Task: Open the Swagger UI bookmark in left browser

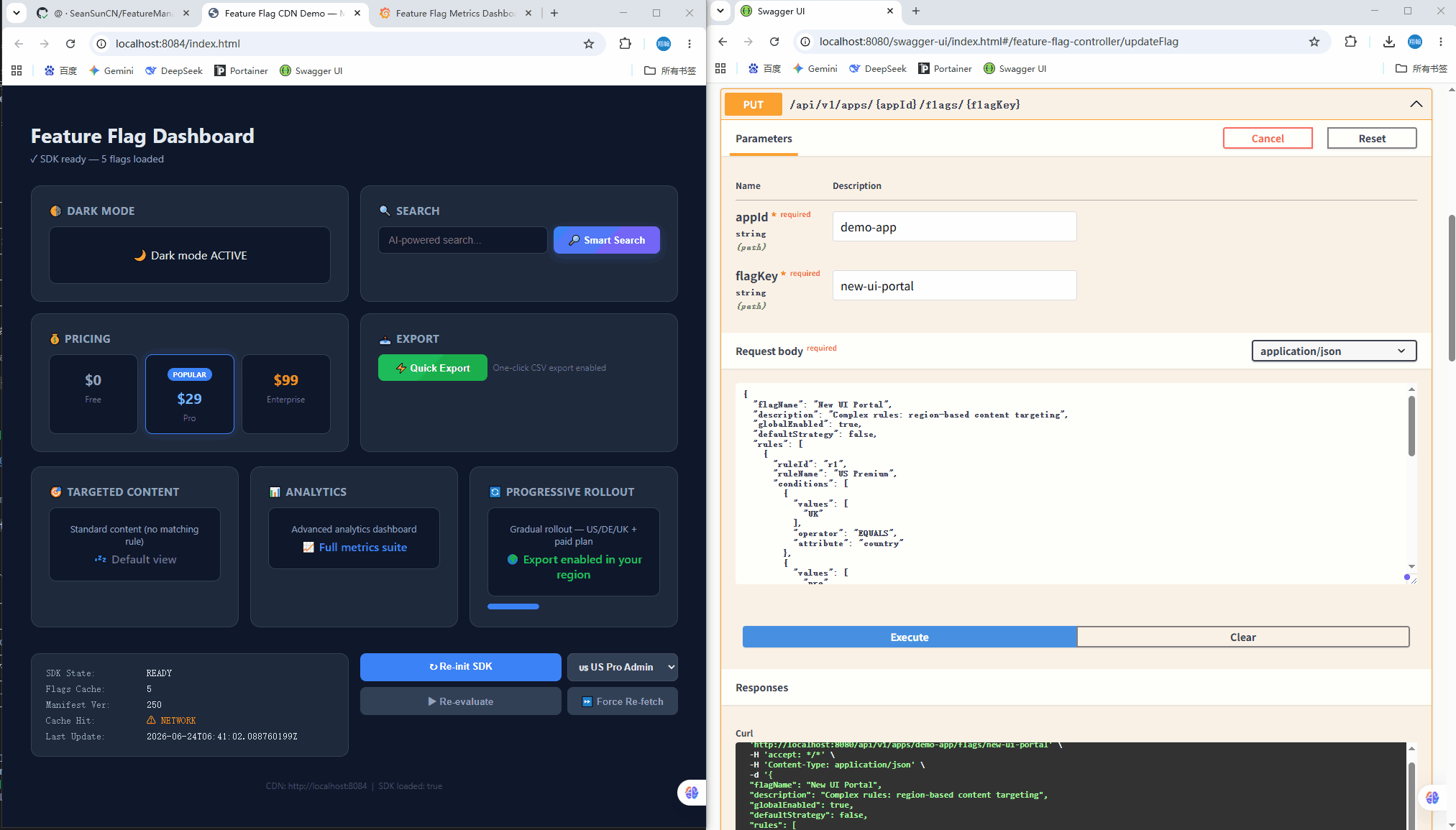Action: click(x=311, y=70)
